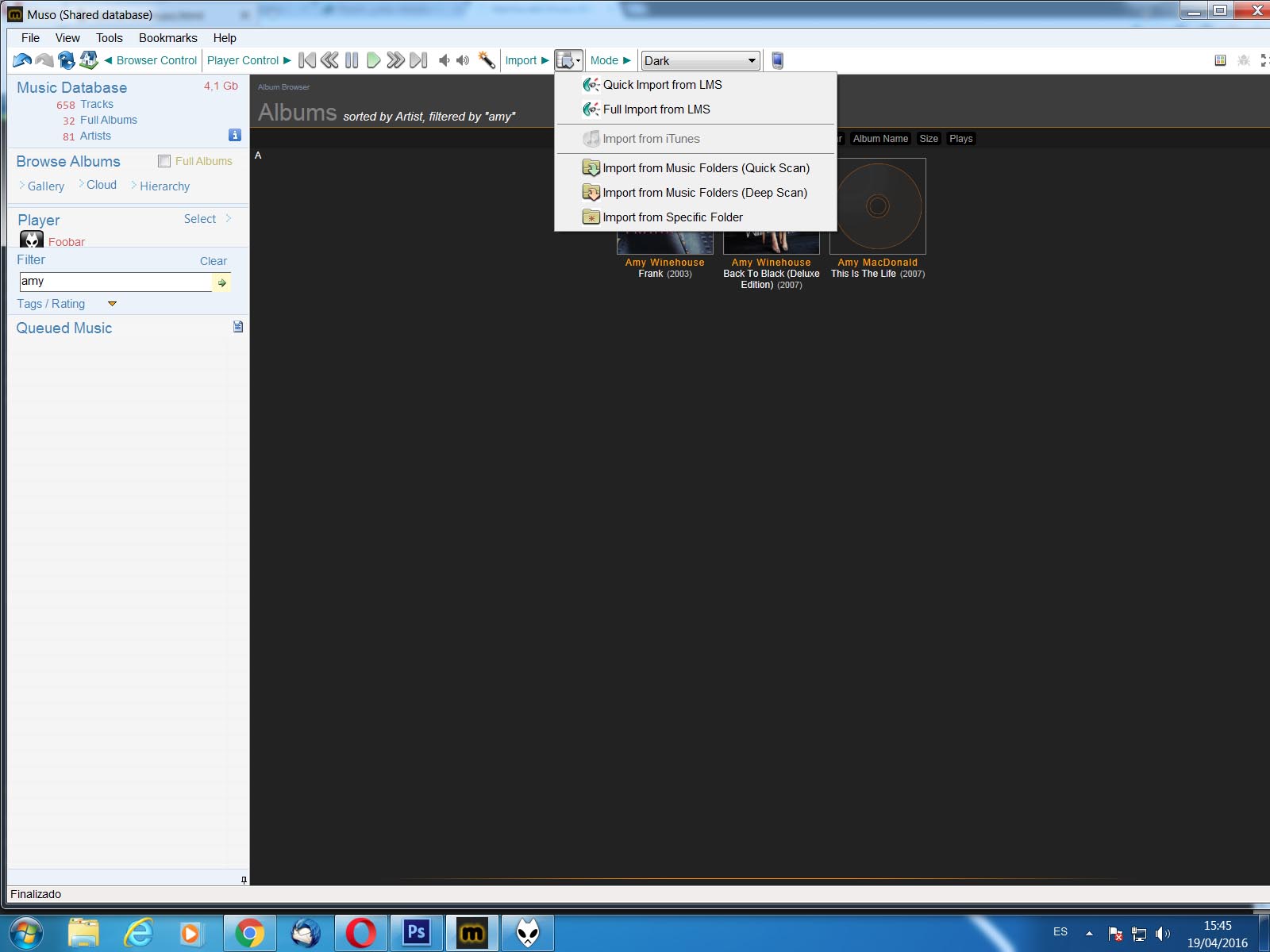Rewind the current track

click(x=329, y=60)
